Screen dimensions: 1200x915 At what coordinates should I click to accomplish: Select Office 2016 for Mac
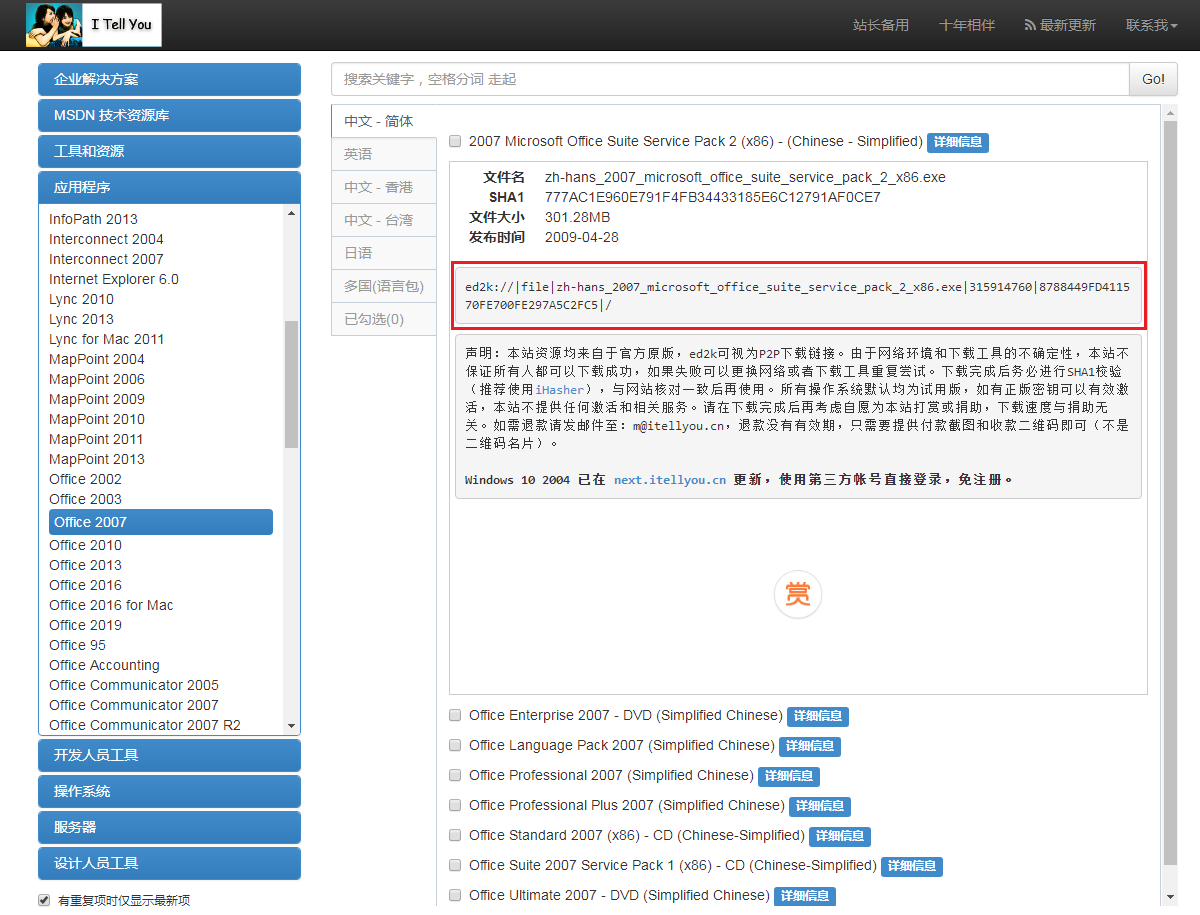111,605
